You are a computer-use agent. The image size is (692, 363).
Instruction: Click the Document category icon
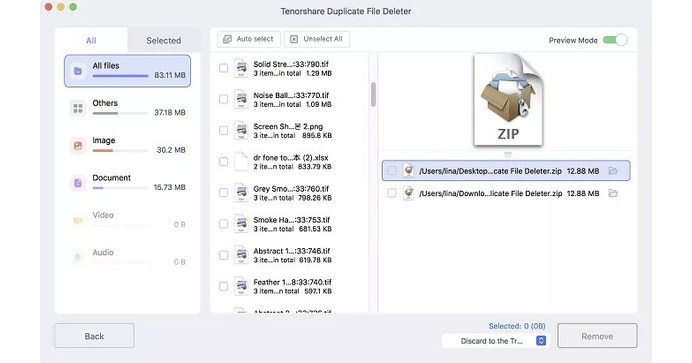coord(78,183)
